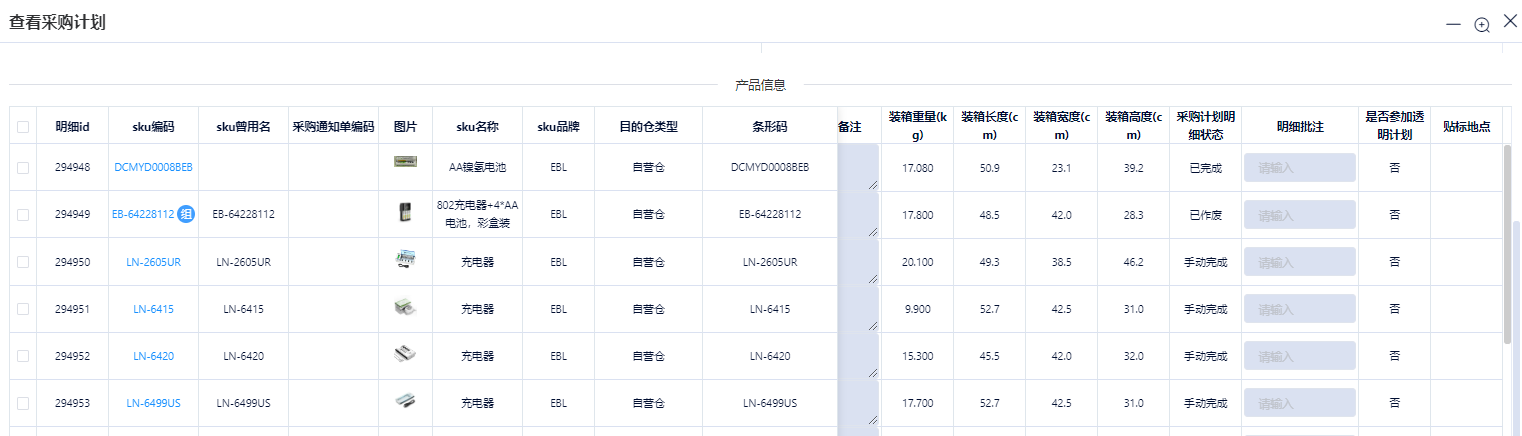Click 备注 textarea in row 294950
Image resolution: width=1522 pixels, height=436 pixels.
858,261
